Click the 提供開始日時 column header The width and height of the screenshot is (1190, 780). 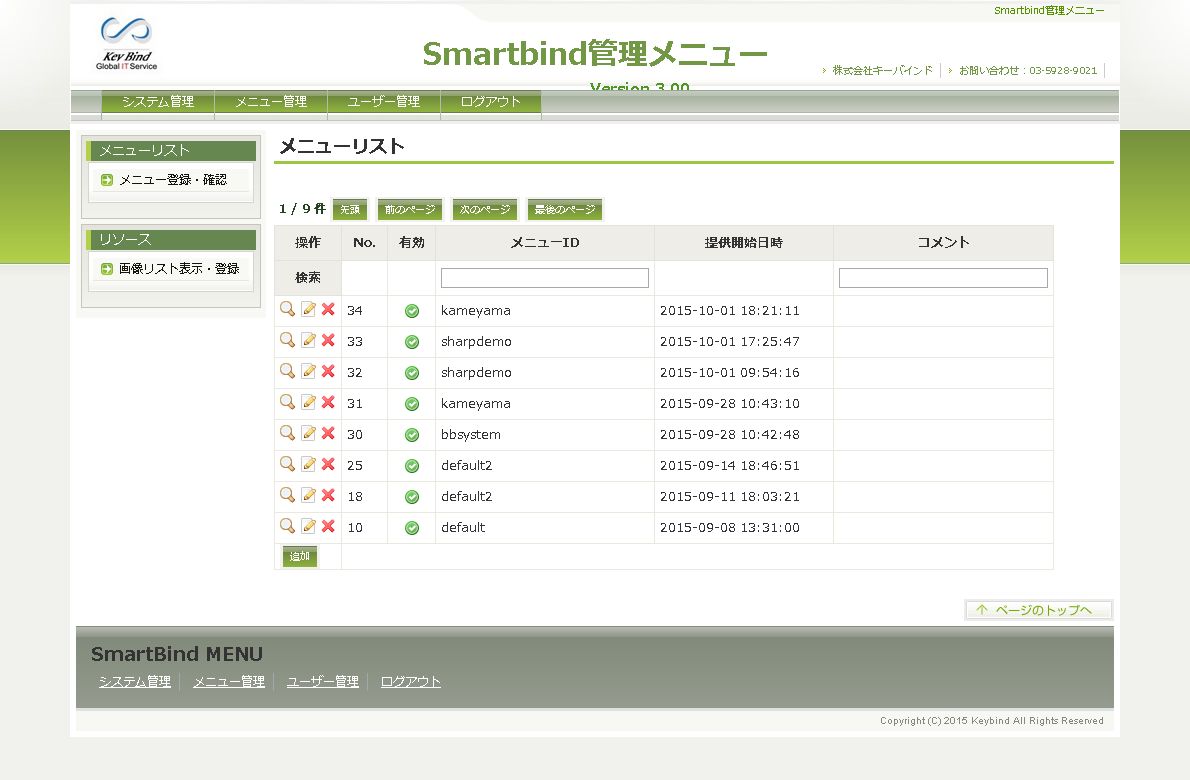(x=744, y=243)
